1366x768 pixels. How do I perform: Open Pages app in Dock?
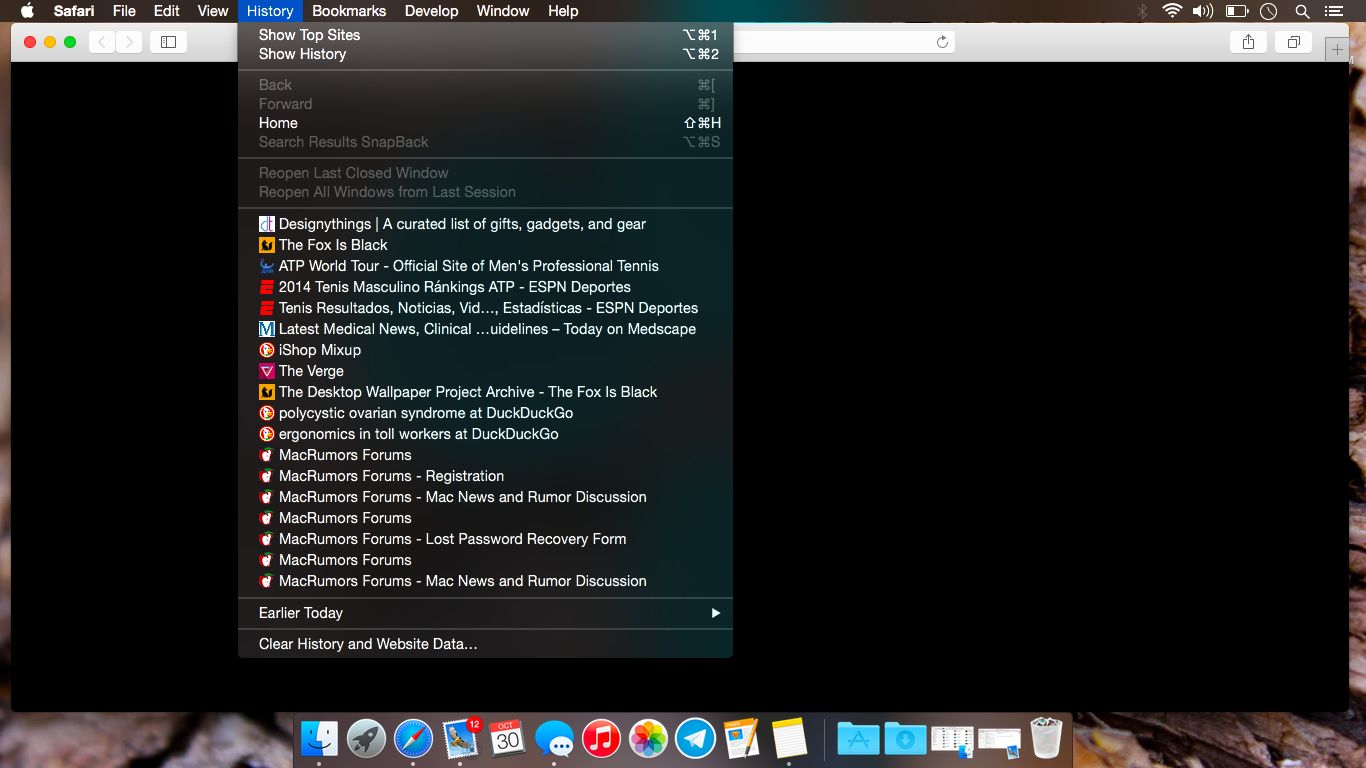point(742,739)
